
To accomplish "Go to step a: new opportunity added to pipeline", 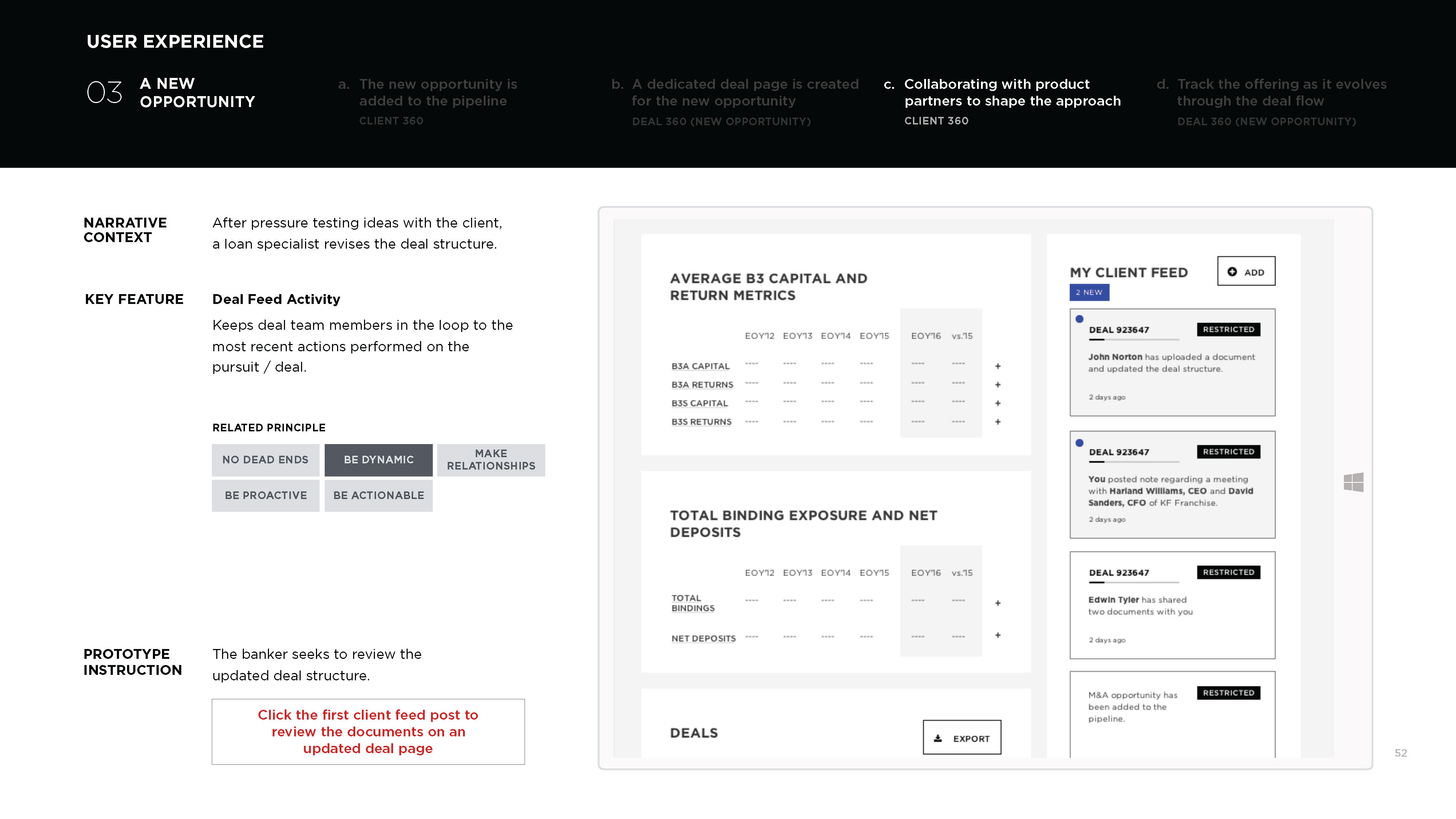I will pyautogui.click(x=428, y=102).
